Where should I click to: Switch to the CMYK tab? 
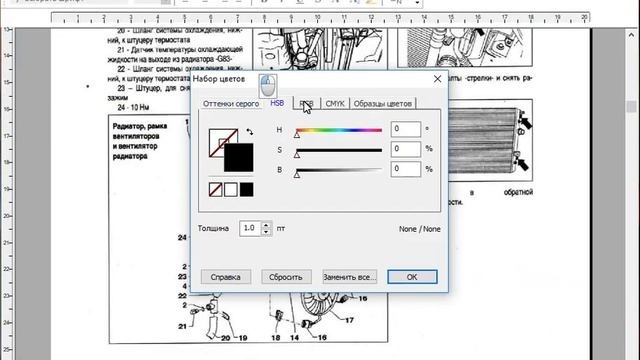(x=335, y=104)
